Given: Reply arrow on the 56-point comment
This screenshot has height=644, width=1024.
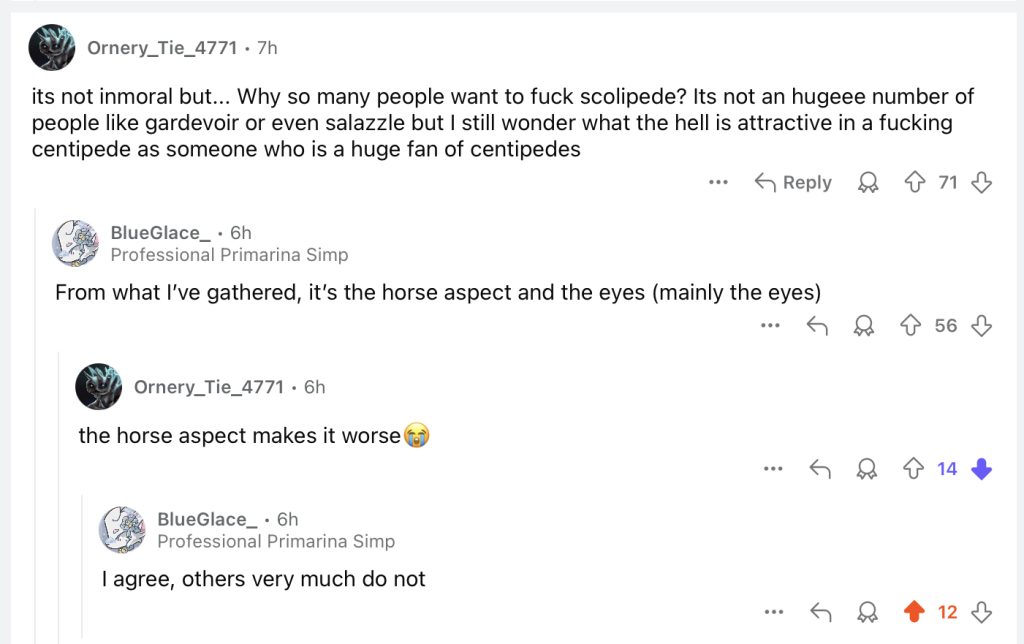Looking at the screenshot, I should coord(817,325).
